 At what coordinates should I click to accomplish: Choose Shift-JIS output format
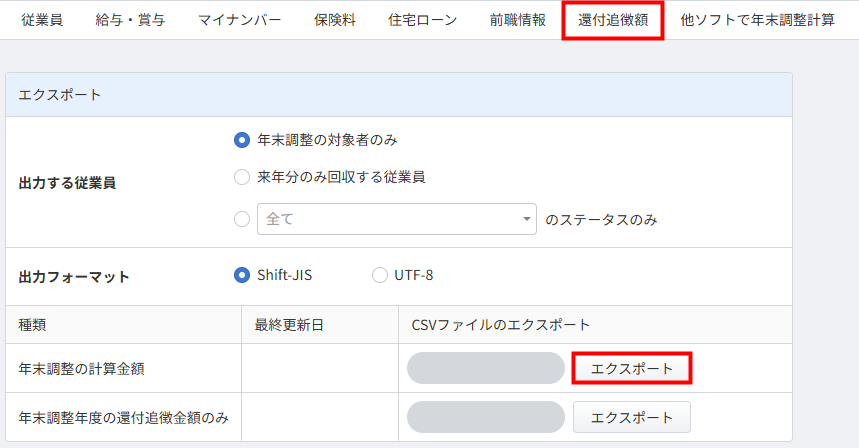tap(241, 276)
